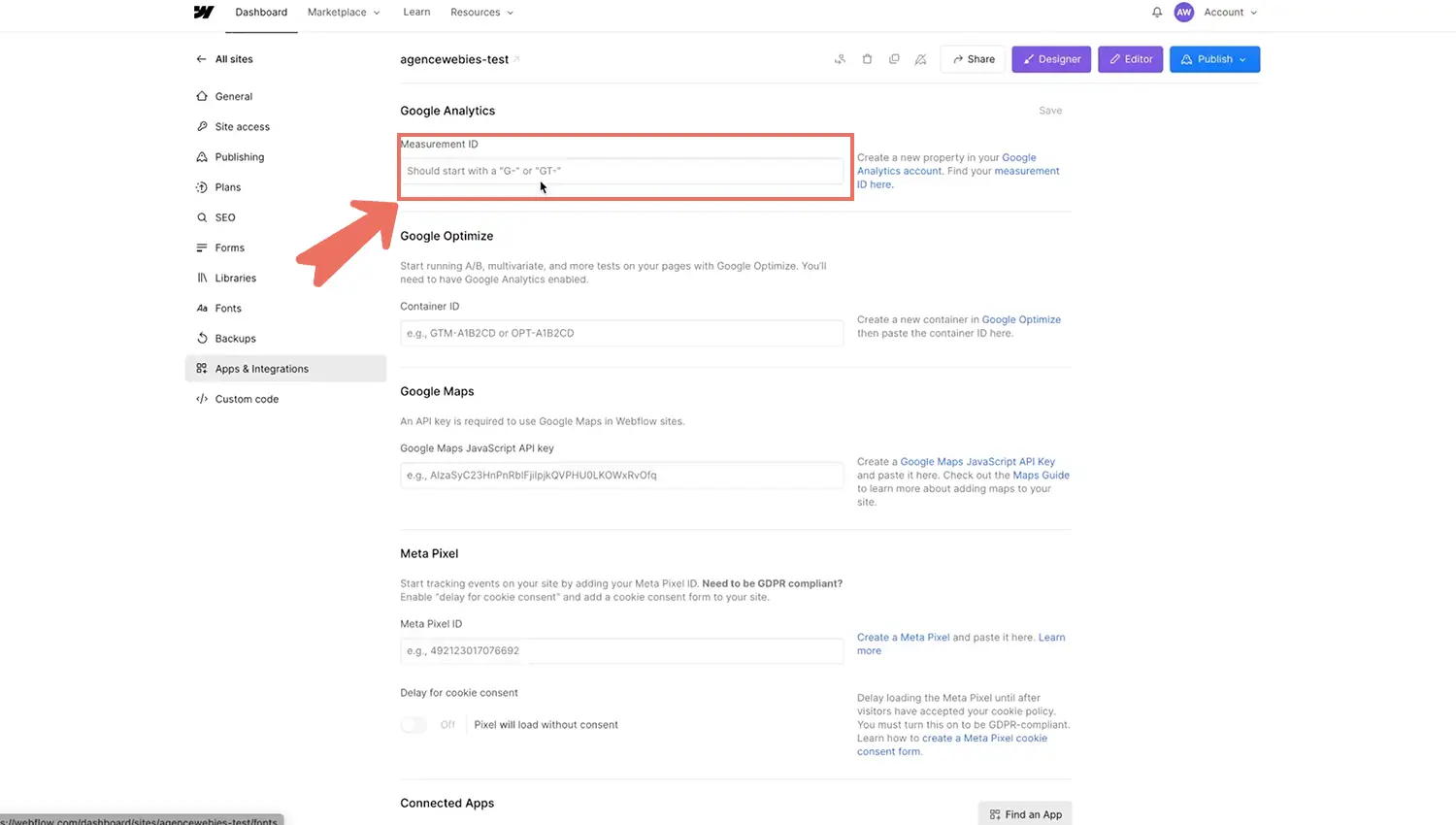This screenshot has height=825, width=1456.
Task: Focus Google Maps JavaScript API key field
Action: click(x=621, y=476)
